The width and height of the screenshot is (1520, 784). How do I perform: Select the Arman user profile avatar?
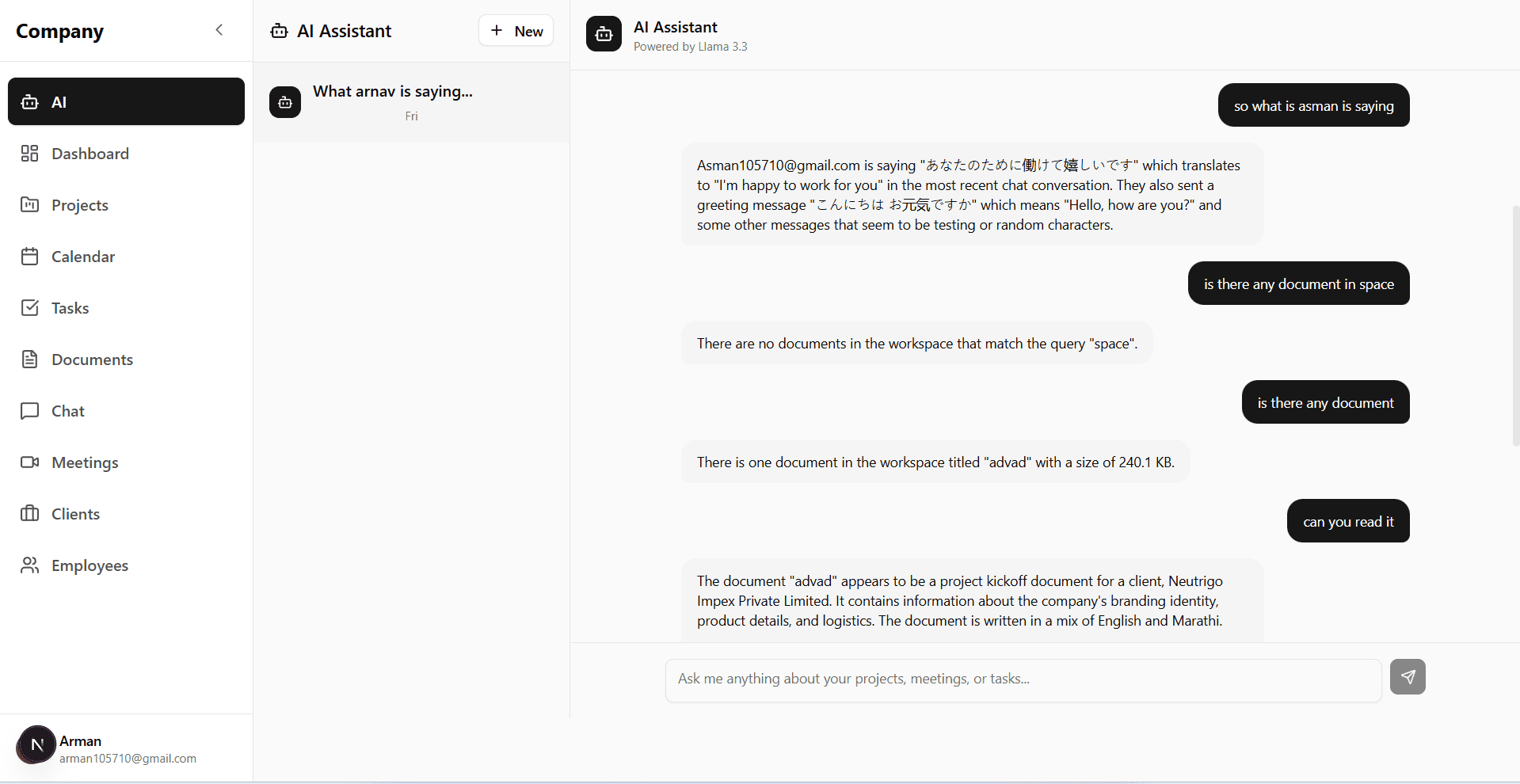35,745
